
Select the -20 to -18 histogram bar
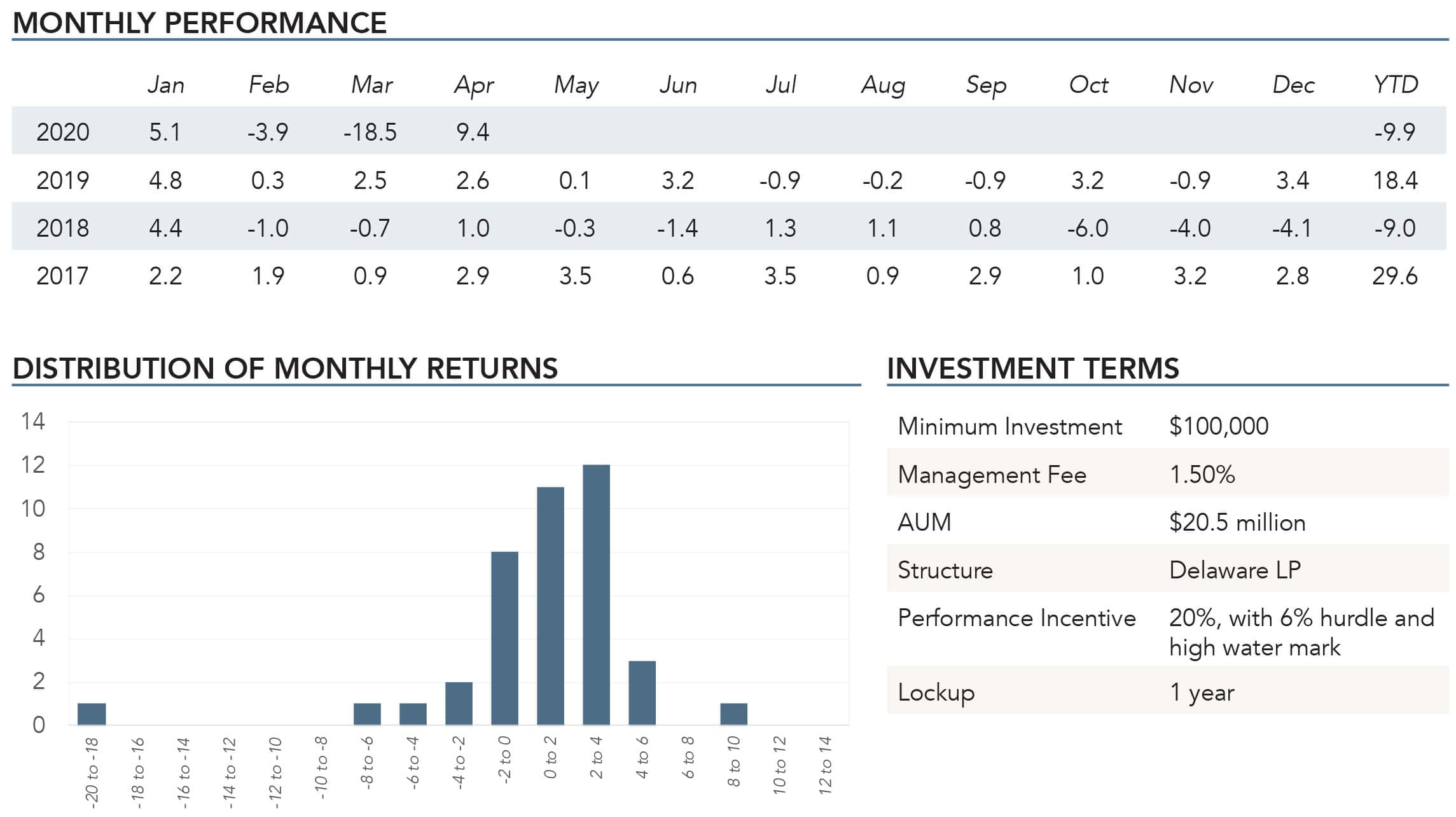tap(92, 714)
